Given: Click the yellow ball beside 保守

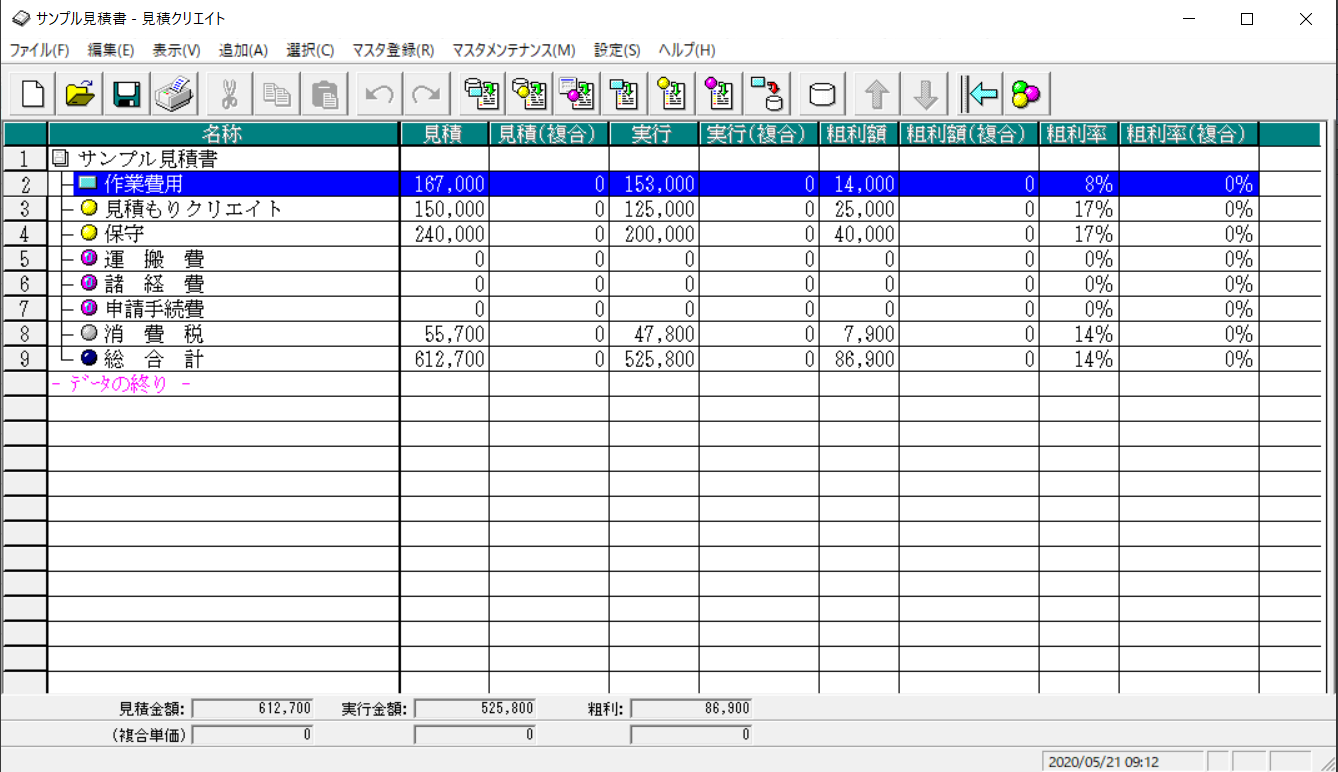Looking at the screenshot, I should (x=88, y=233).
